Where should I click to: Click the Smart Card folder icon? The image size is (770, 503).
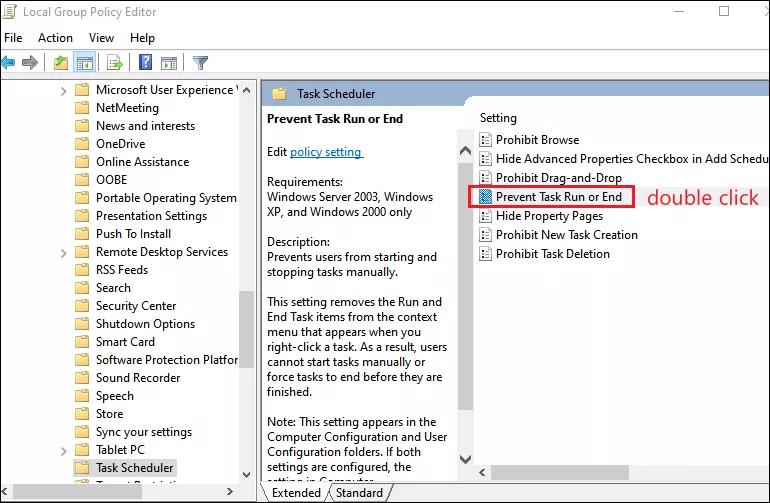pyautogui.click(x=82, y=342)
